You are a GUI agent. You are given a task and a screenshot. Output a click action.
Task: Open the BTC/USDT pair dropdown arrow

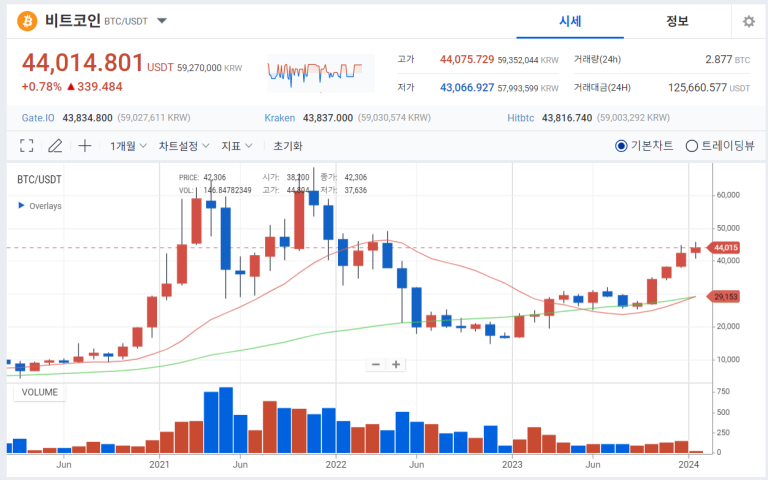(x=163, y=21)
